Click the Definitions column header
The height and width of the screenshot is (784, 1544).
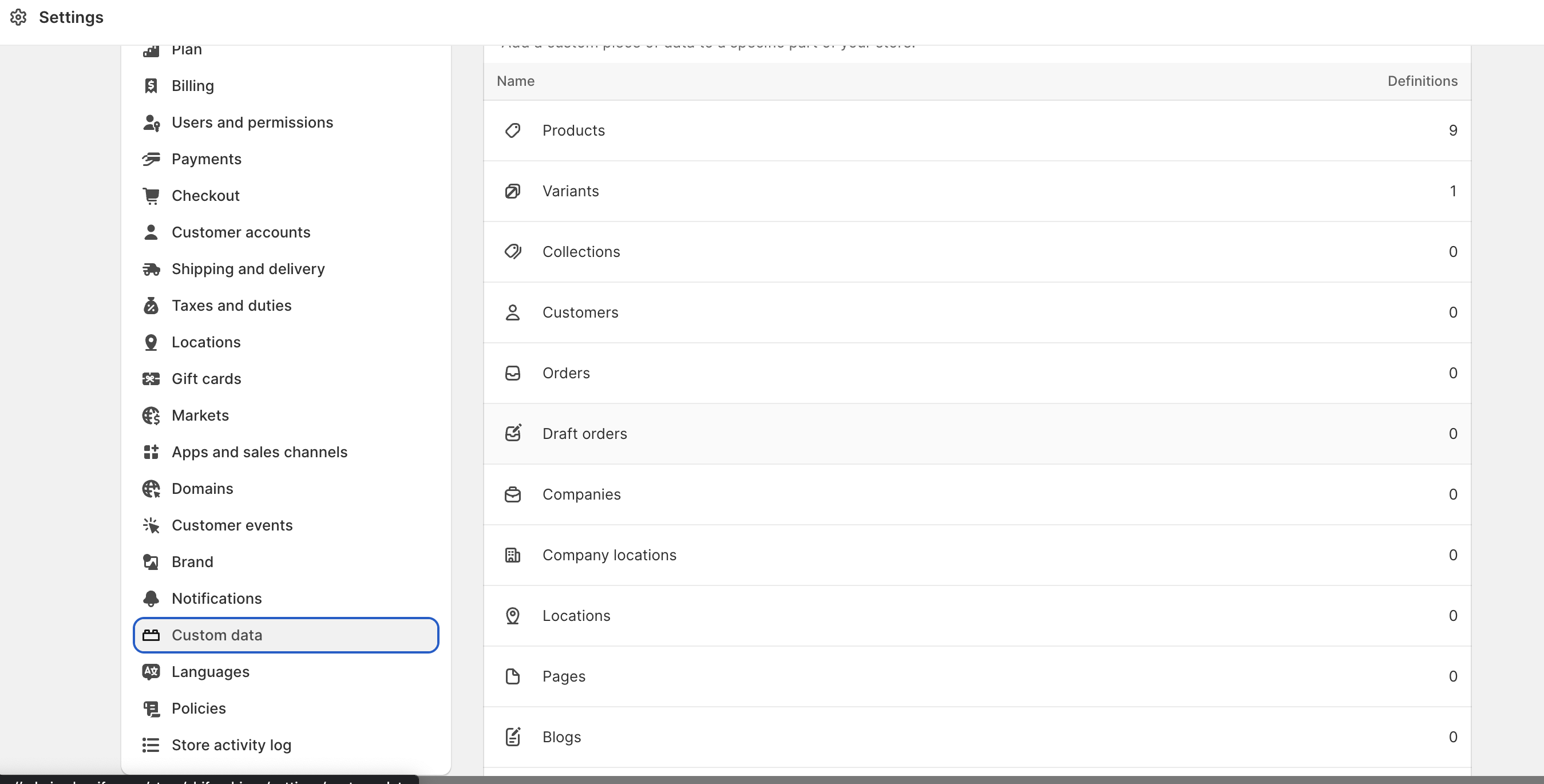1422,81
